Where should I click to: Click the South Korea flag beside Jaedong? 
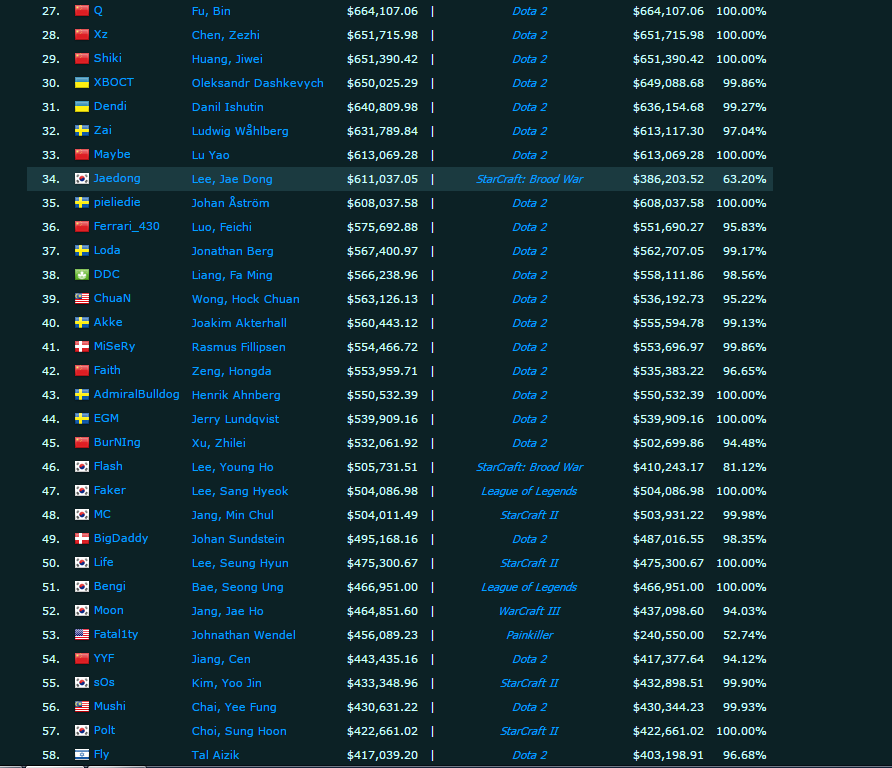coord(82,179)
